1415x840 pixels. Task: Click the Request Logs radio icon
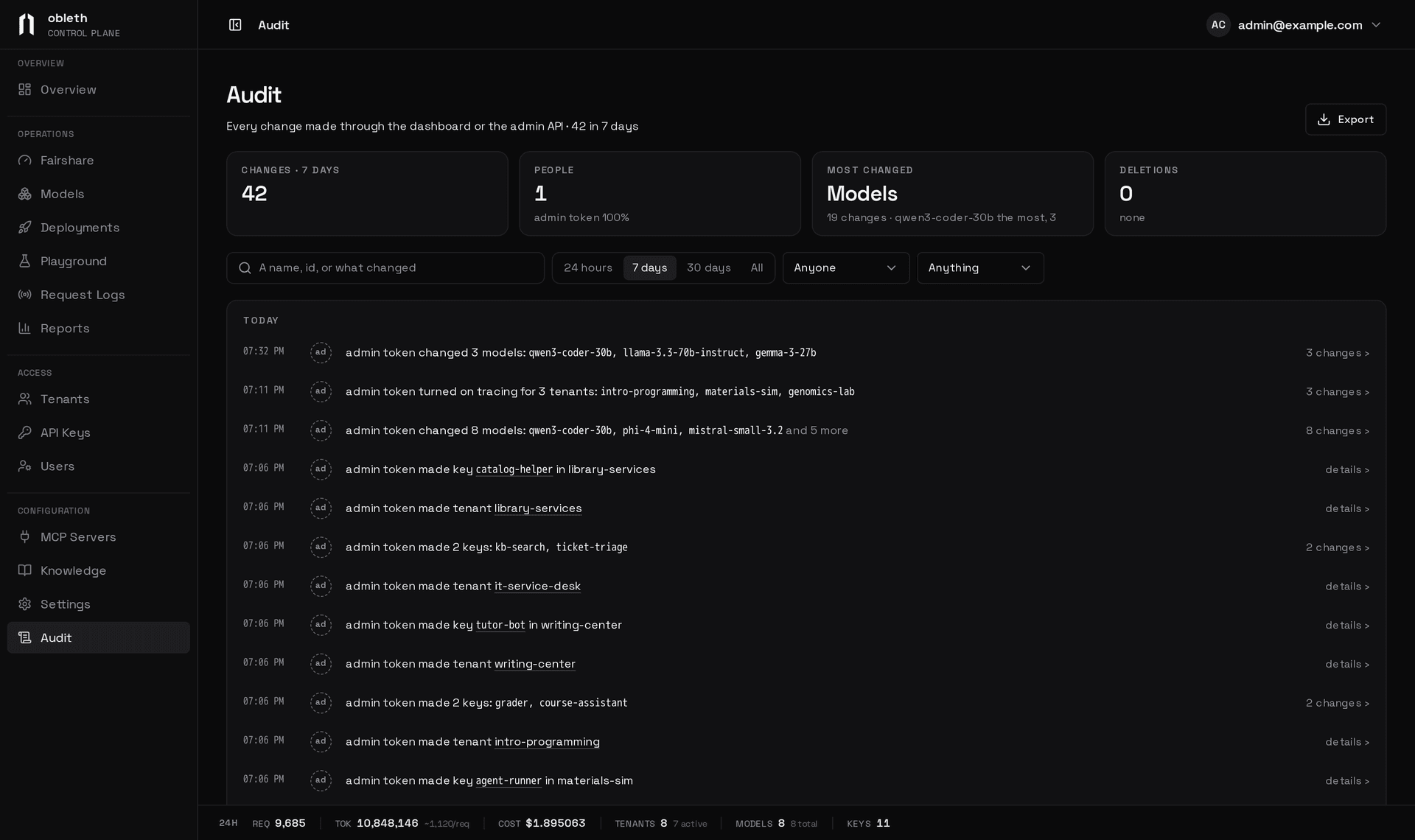[25, 295]
